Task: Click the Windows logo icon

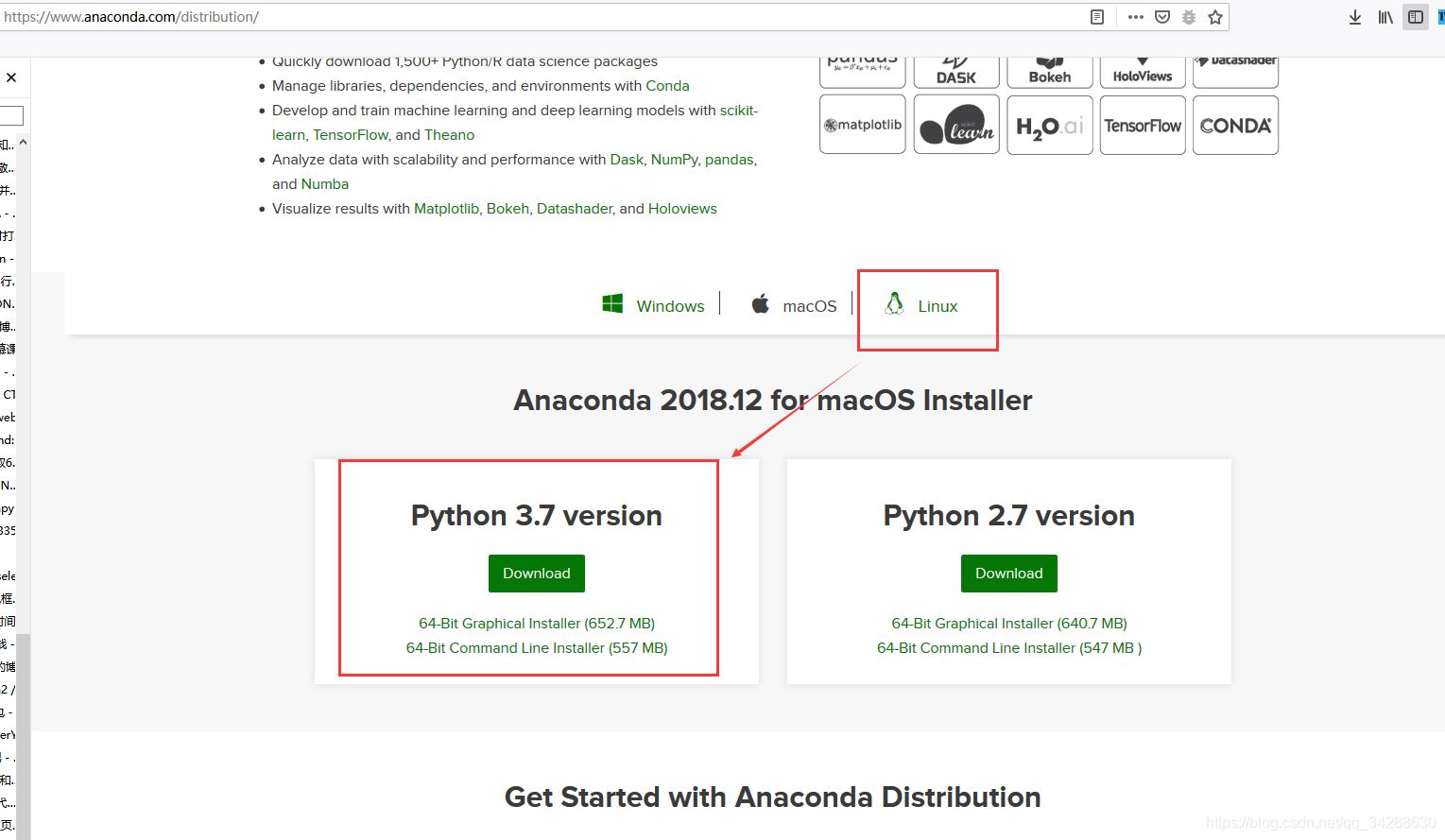Action: tap(612, 303)
